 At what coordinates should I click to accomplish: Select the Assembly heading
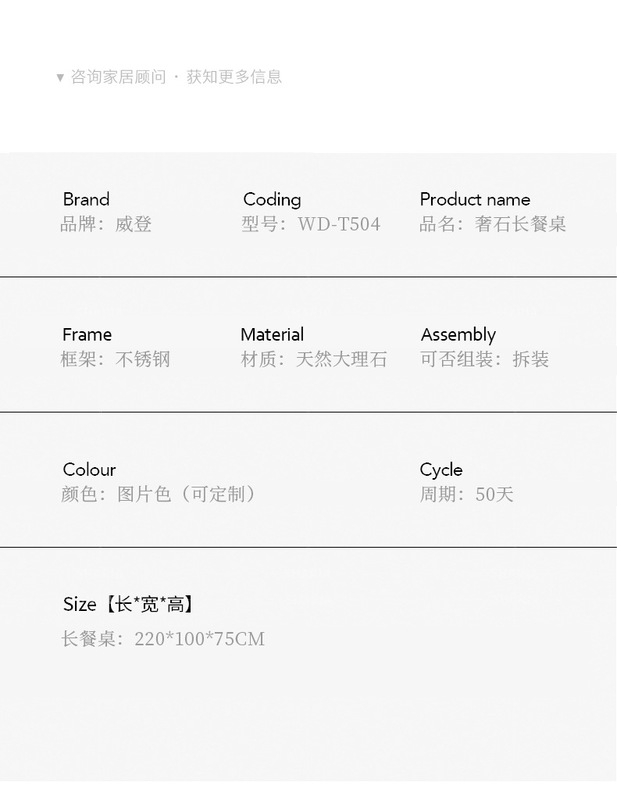coord(458,334)
